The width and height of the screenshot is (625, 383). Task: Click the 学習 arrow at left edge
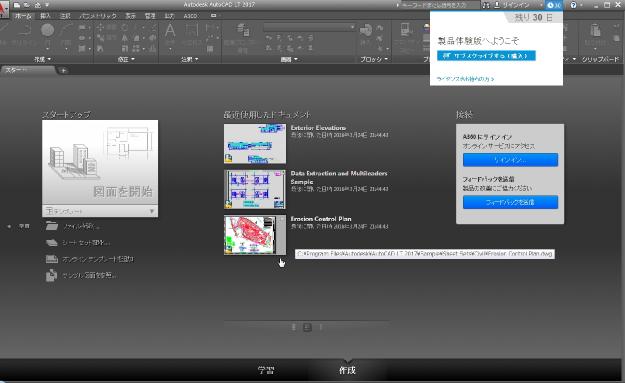click(9, 226)
